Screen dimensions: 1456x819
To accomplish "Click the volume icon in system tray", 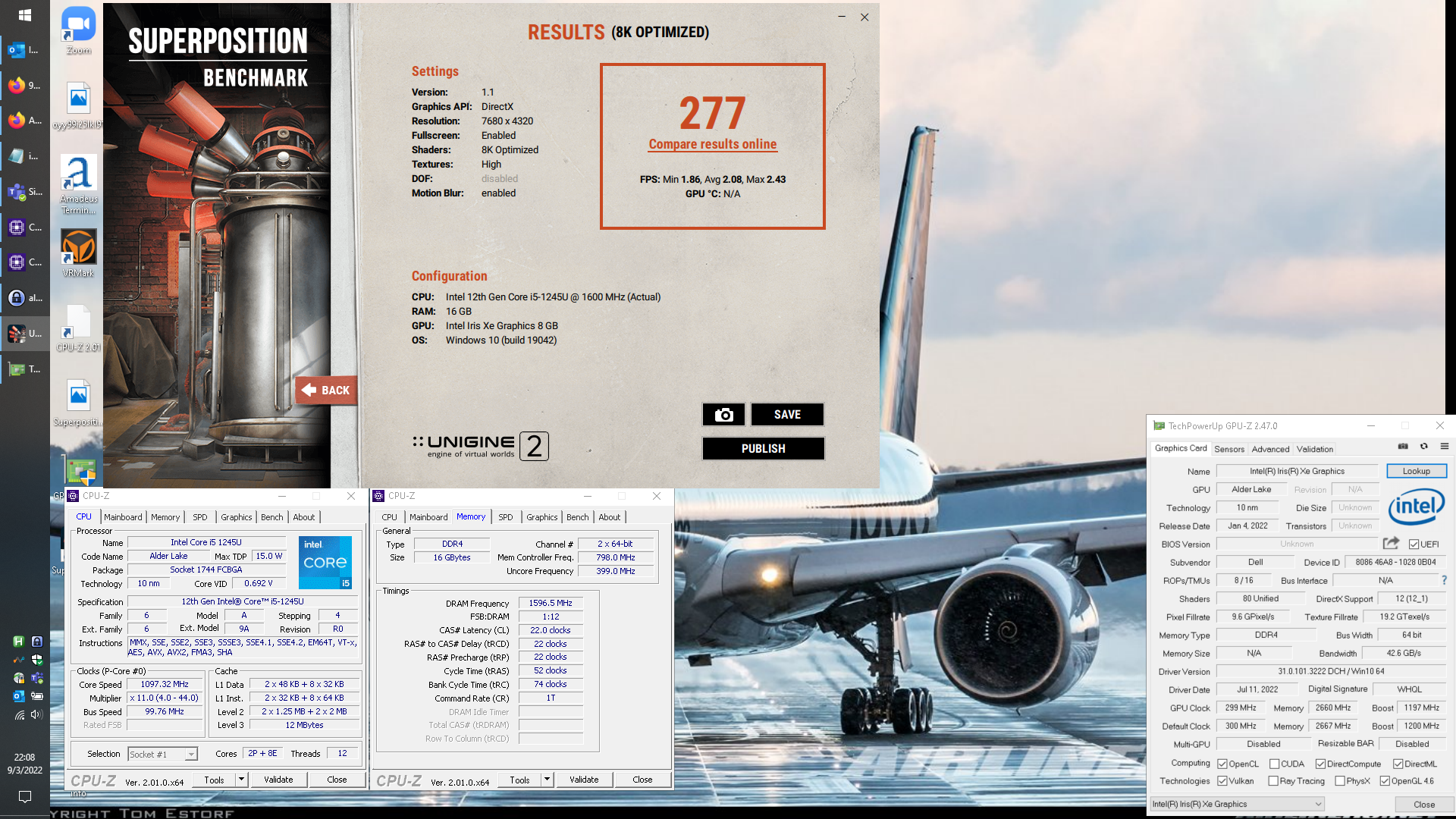I will click(36, 714).
